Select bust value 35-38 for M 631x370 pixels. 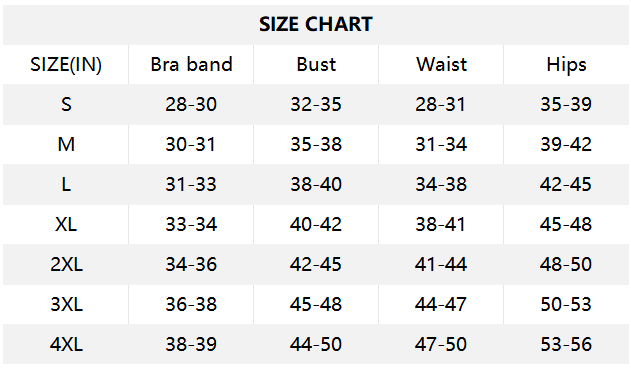(316, 144)
